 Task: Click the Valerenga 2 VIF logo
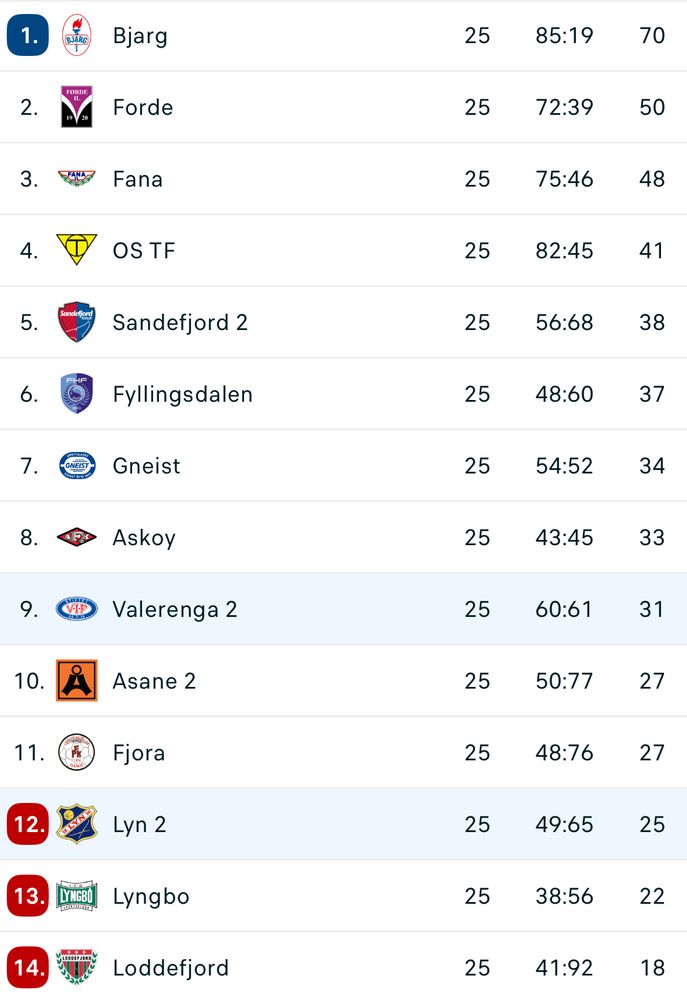tap(77, 609)
